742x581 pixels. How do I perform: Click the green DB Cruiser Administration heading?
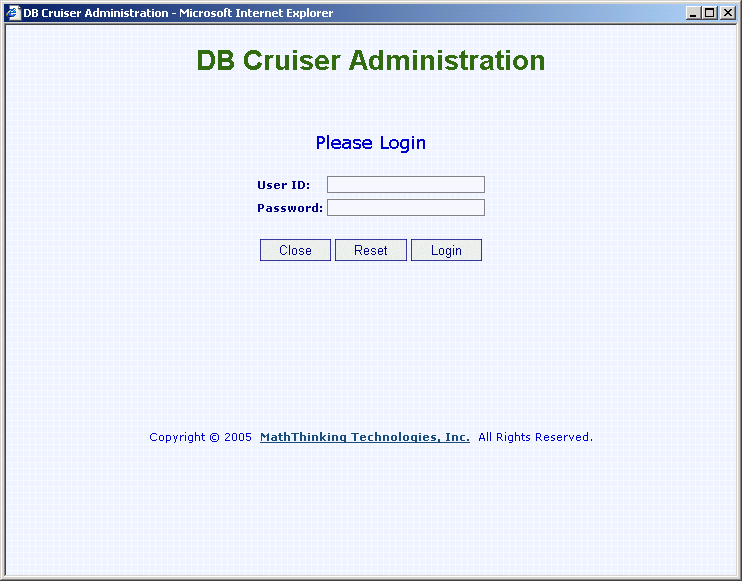(370, 61)
